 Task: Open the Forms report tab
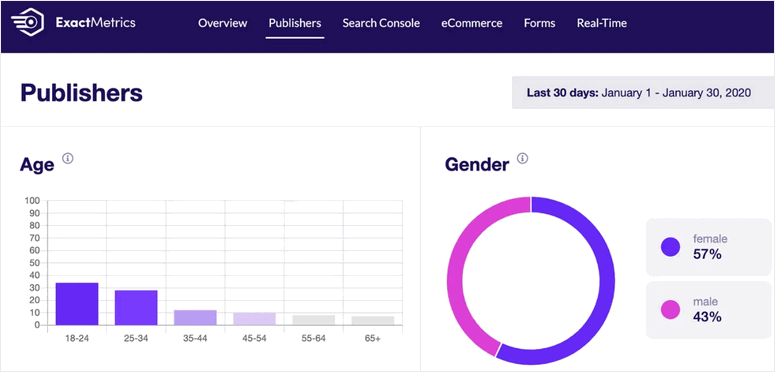click(x=539, y=23)
